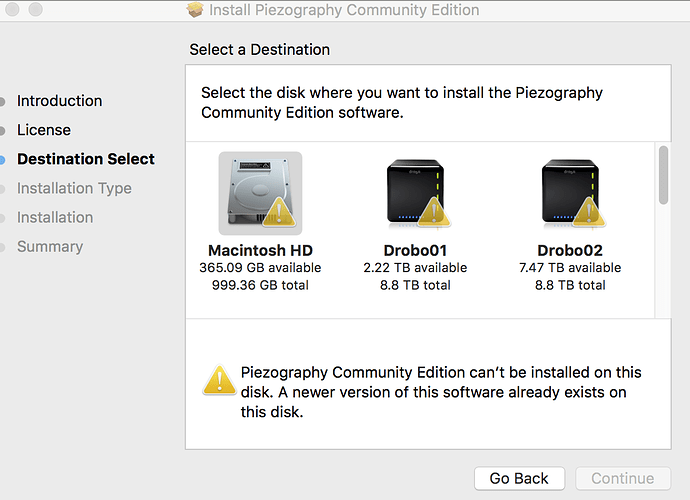Click the '8.8 TB total' text under Drobo02

click(x=570, y=285)
